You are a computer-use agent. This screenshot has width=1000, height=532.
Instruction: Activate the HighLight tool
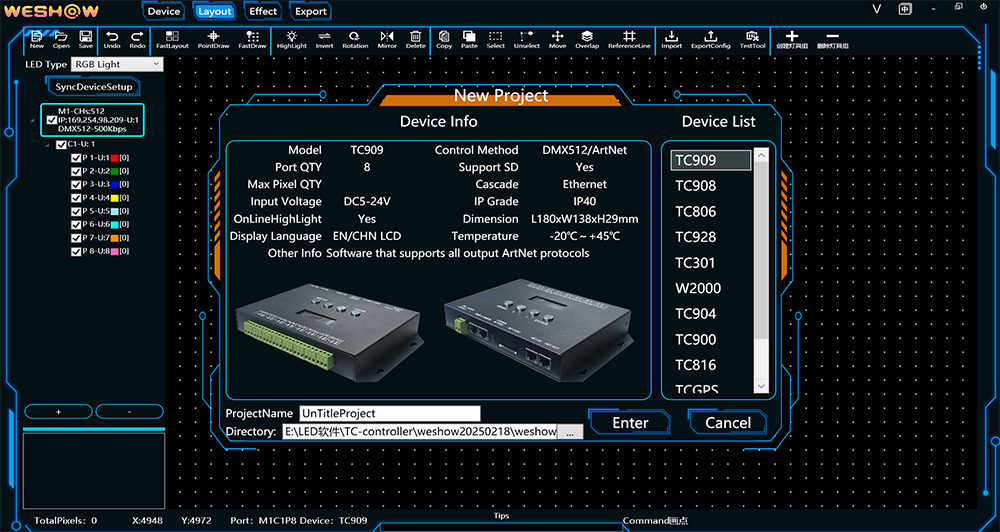[291, 39]
